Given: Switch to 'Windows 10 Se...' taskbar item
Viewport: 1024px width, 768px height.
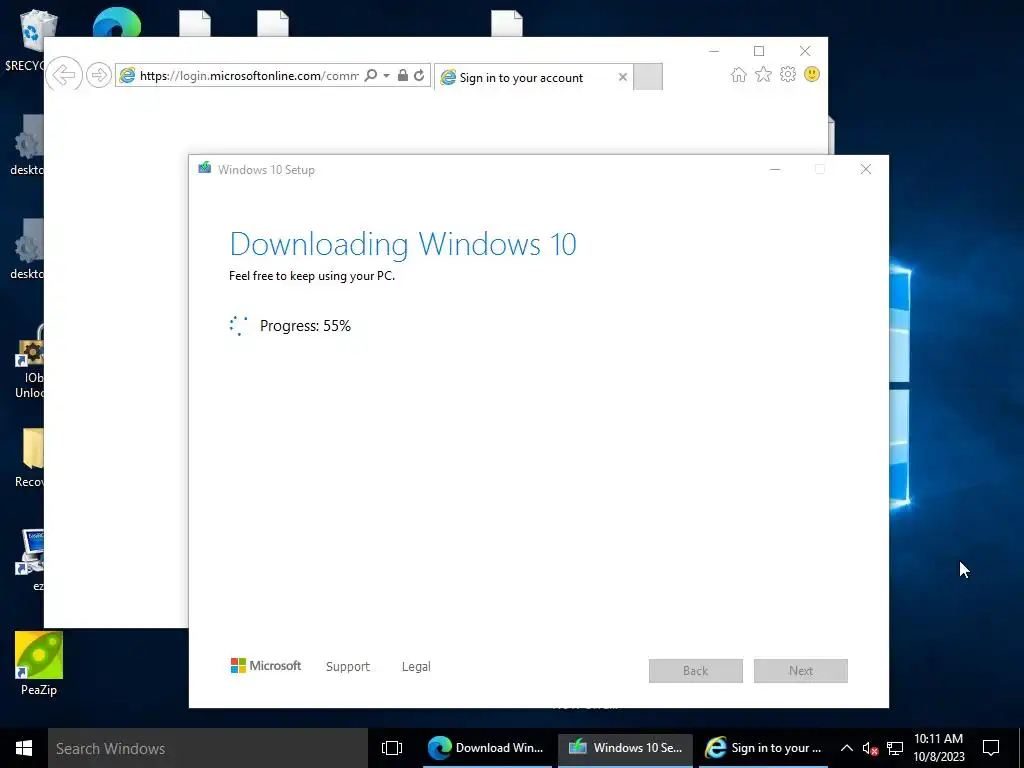Looking at the screenshot, I should (x=625, y=748).
